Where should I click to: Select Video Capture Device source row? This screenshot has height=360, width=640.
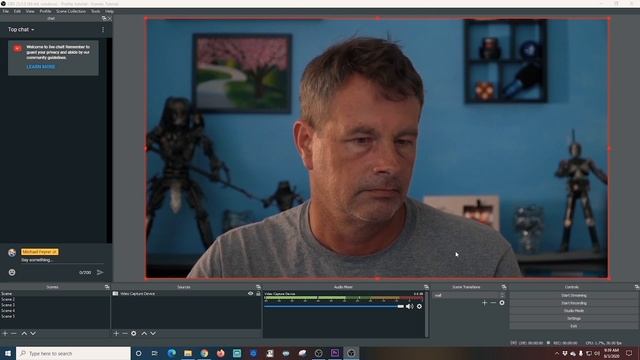pos(186,293)
